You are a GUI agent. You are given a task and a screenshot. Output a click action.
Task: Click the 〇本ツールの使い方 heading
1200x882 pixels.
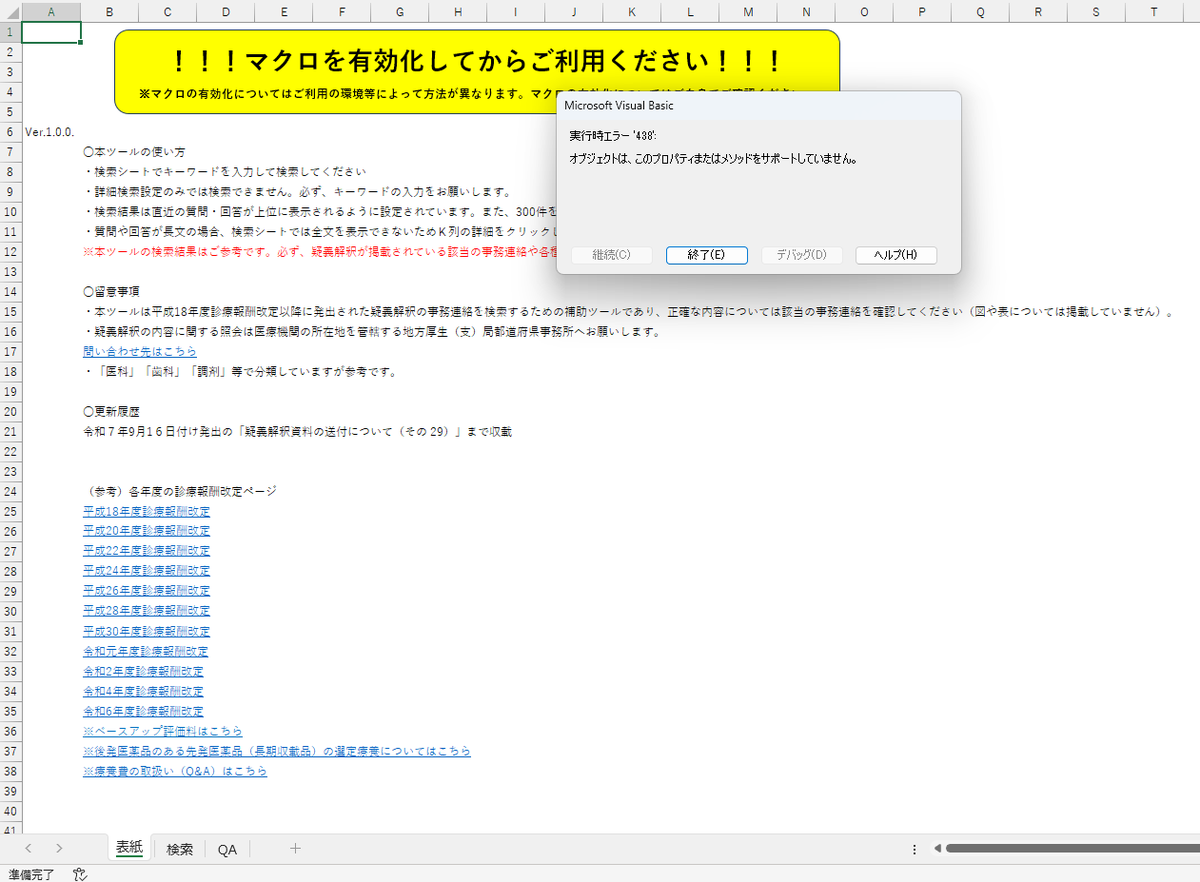tap(134, 152)
